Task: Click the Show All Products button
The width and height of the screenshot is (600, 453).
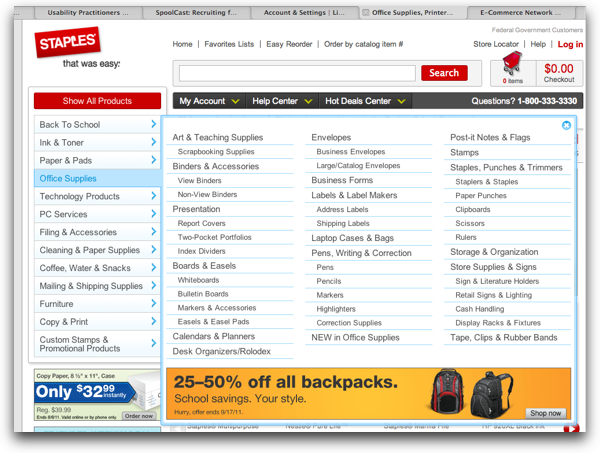Action: pos(97,101)
